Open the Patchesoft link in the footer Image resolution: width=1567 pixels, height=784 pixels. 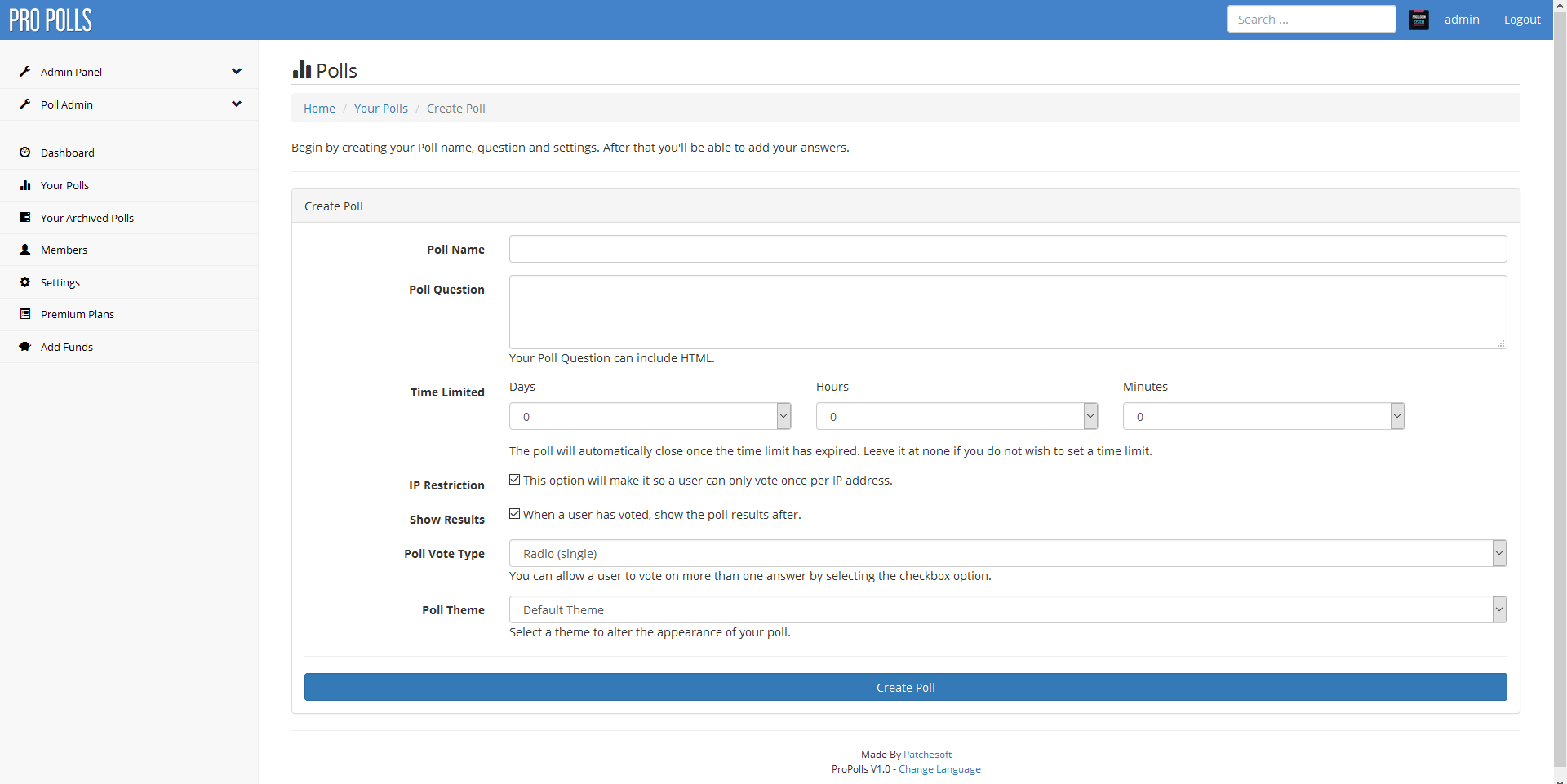pyautogui.click(x=927, y=754)
